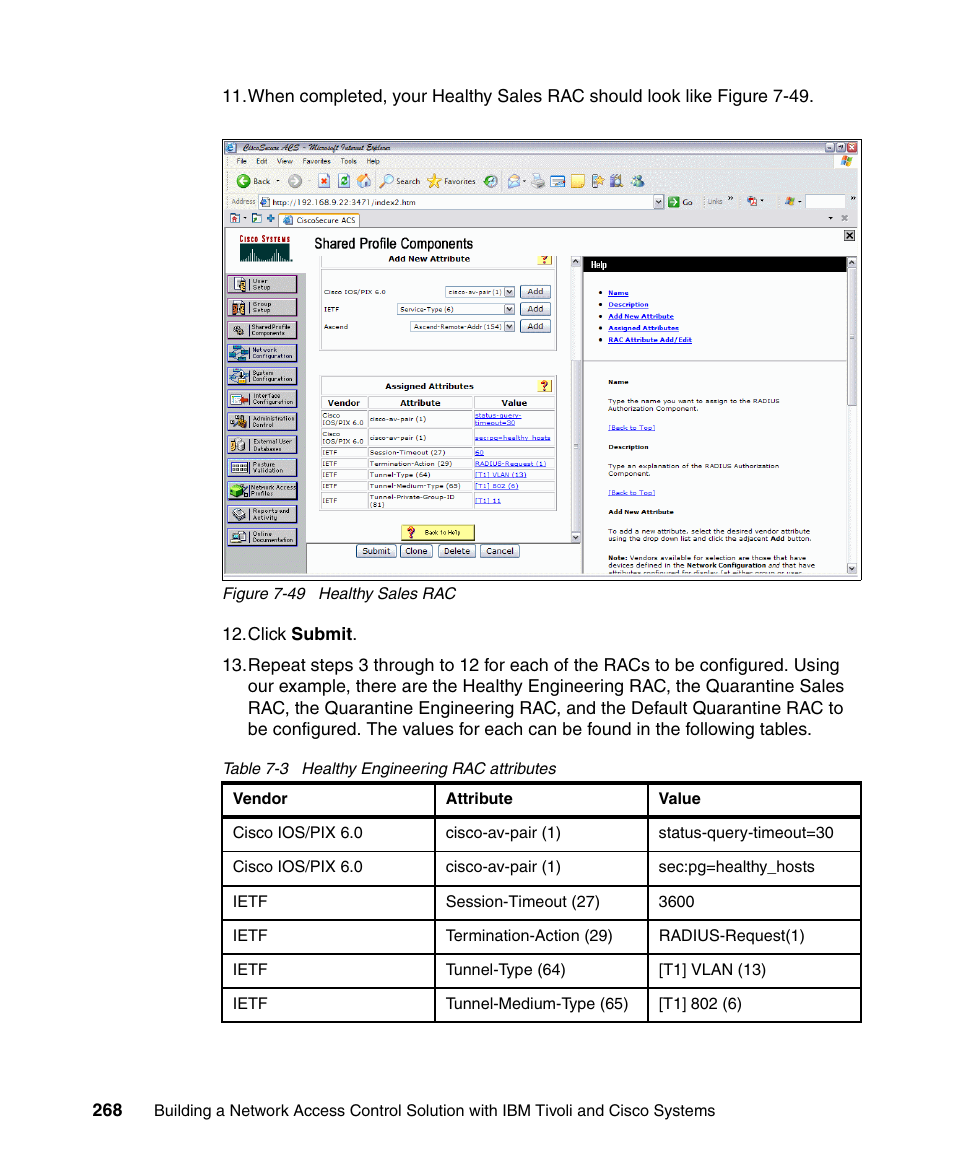Click the green Go button beside the address bar
The width and height of the screenshot is (954, 1165).
pos(674,202)
